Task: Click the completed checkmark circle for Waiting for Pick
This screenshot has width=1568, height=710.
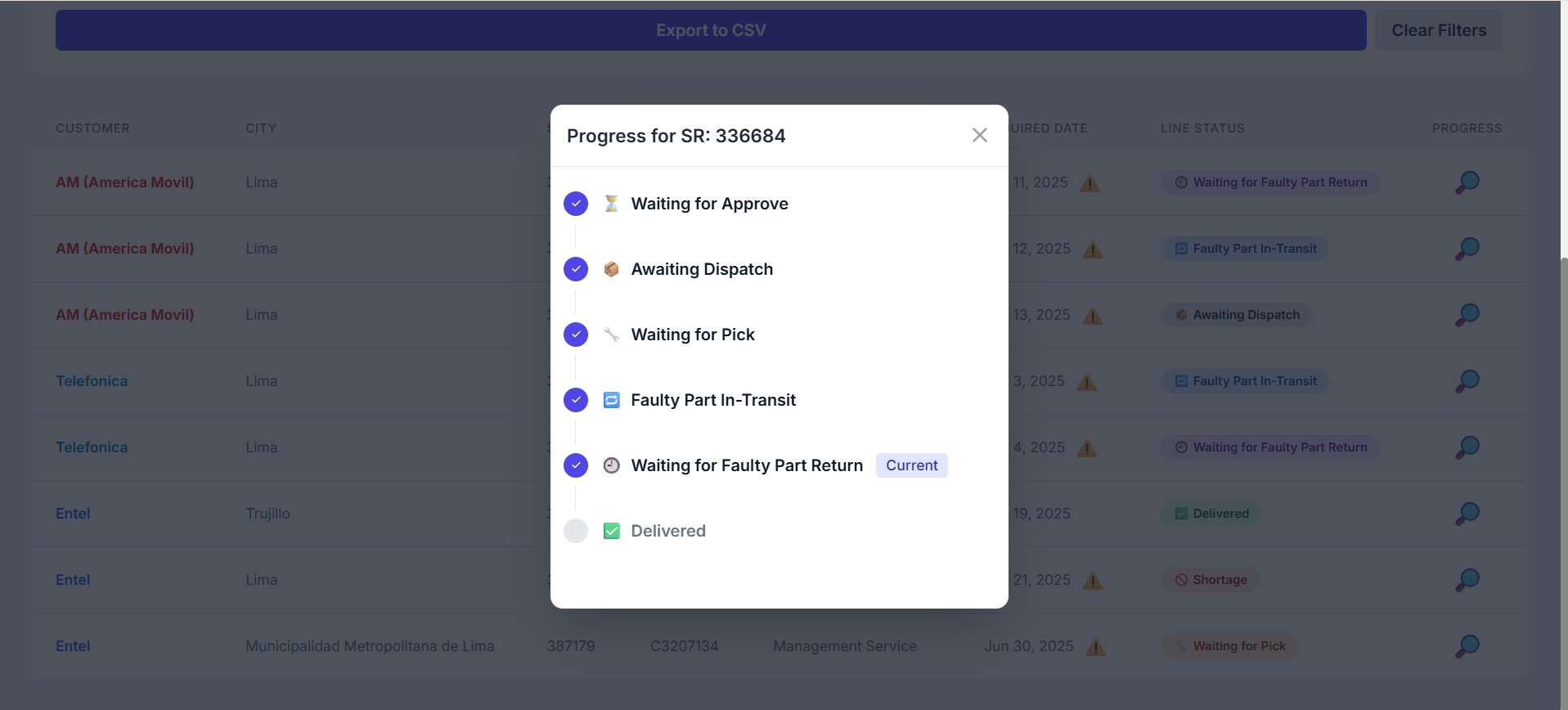Action: [576, 335]
